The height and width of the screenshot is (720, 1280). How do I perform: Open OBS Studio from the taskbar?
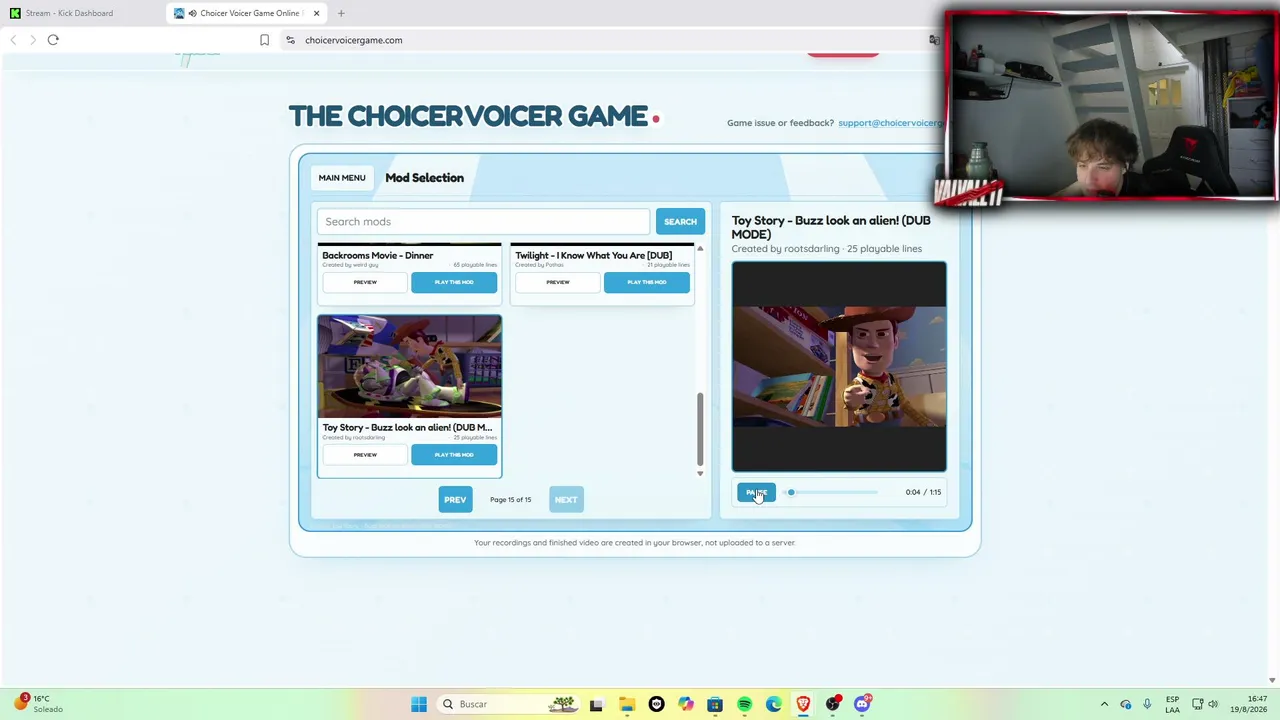click(833, 704)
